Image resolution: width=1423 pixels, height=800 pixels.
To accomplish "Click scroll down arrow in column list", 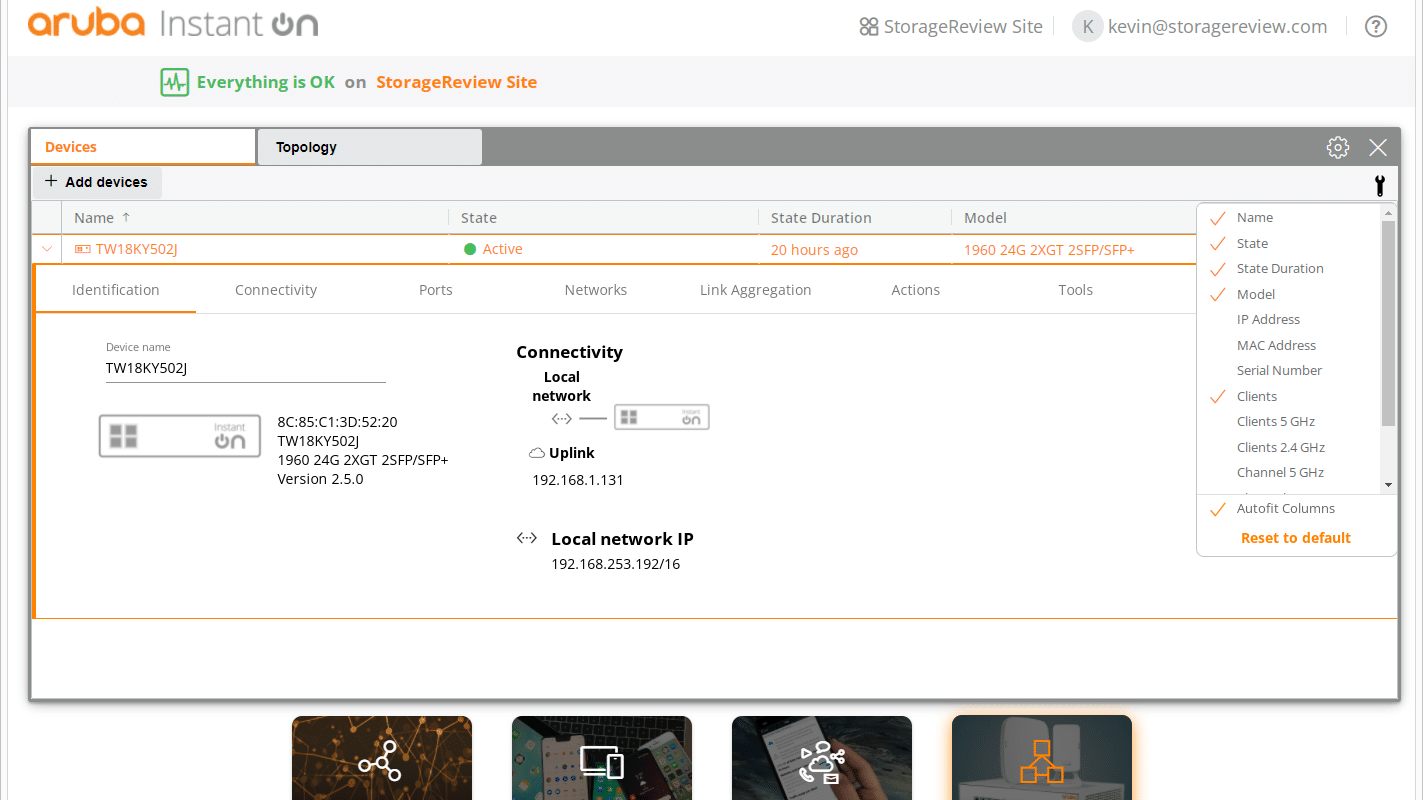I will pos(1388,485).
